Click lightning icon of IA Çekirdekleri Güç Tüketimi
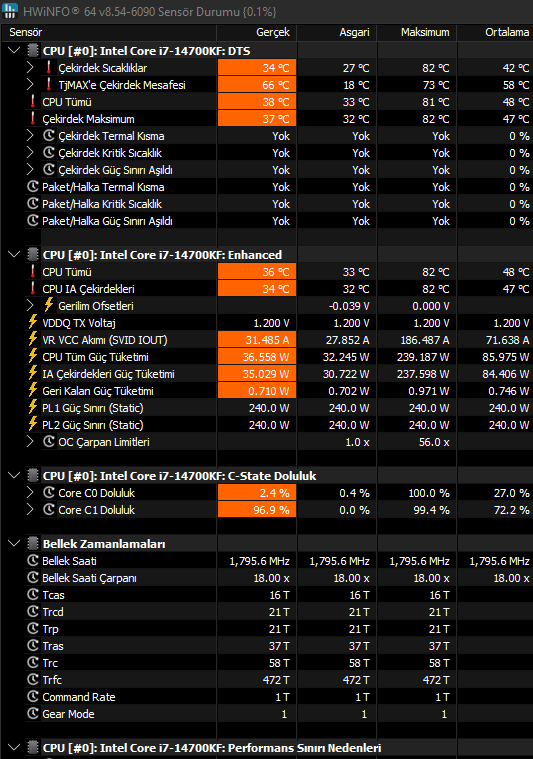This screenshot has width=533, height=759. 32,373
